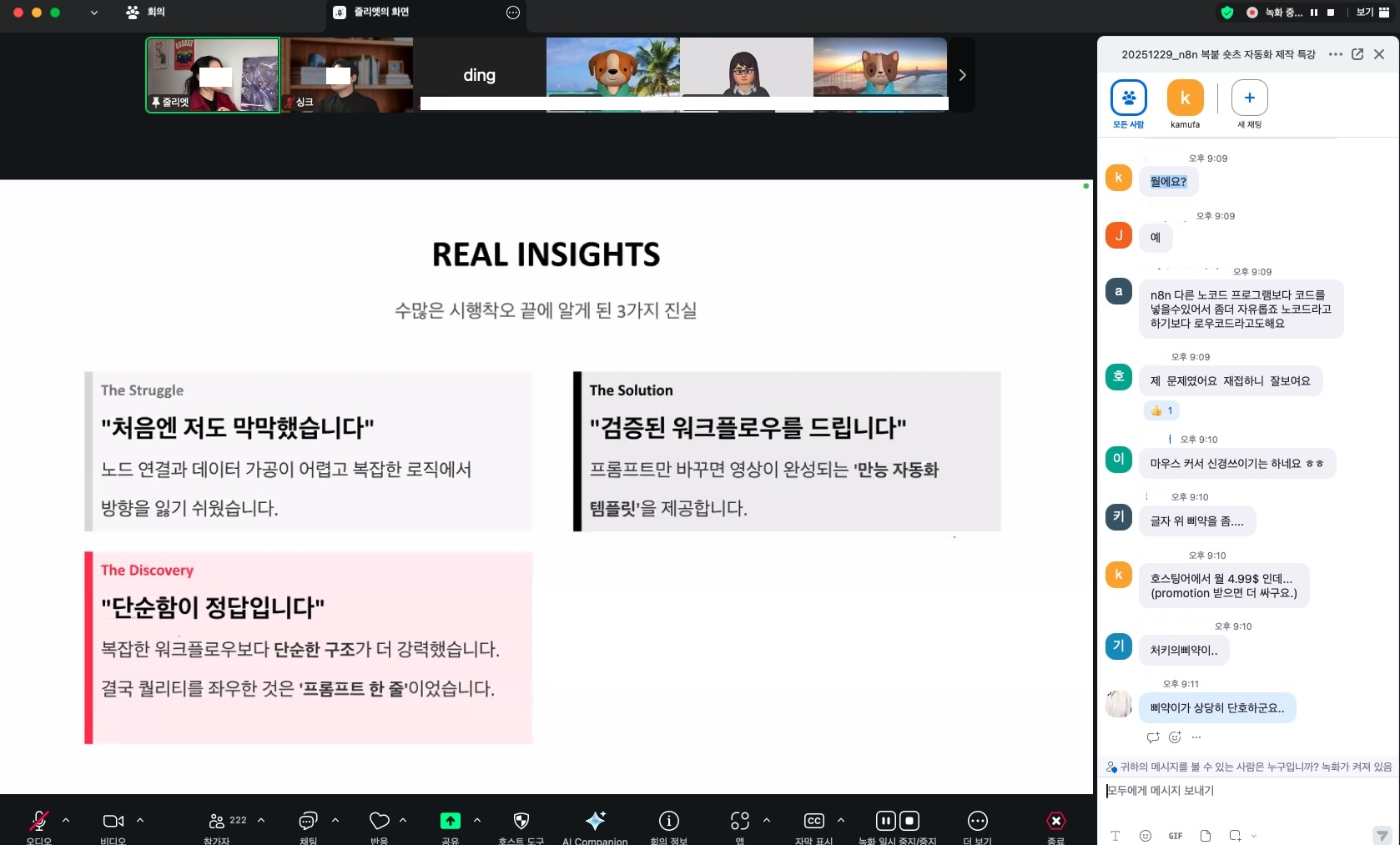Image resolution: width=1400 pixels, height=845 pixels.
Task: Select the 모든 사람 chat tab
Action: [x=1128, y=100]
